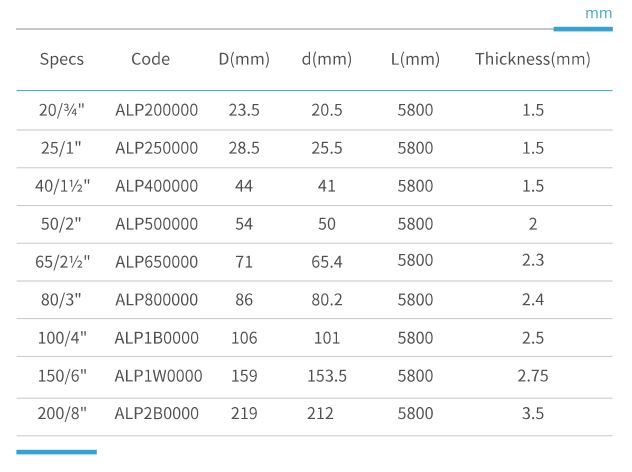Screen dimensions: 632x472
Task: Select product code ALP400000
Action: pyautogui.click(x=156, y=186)
